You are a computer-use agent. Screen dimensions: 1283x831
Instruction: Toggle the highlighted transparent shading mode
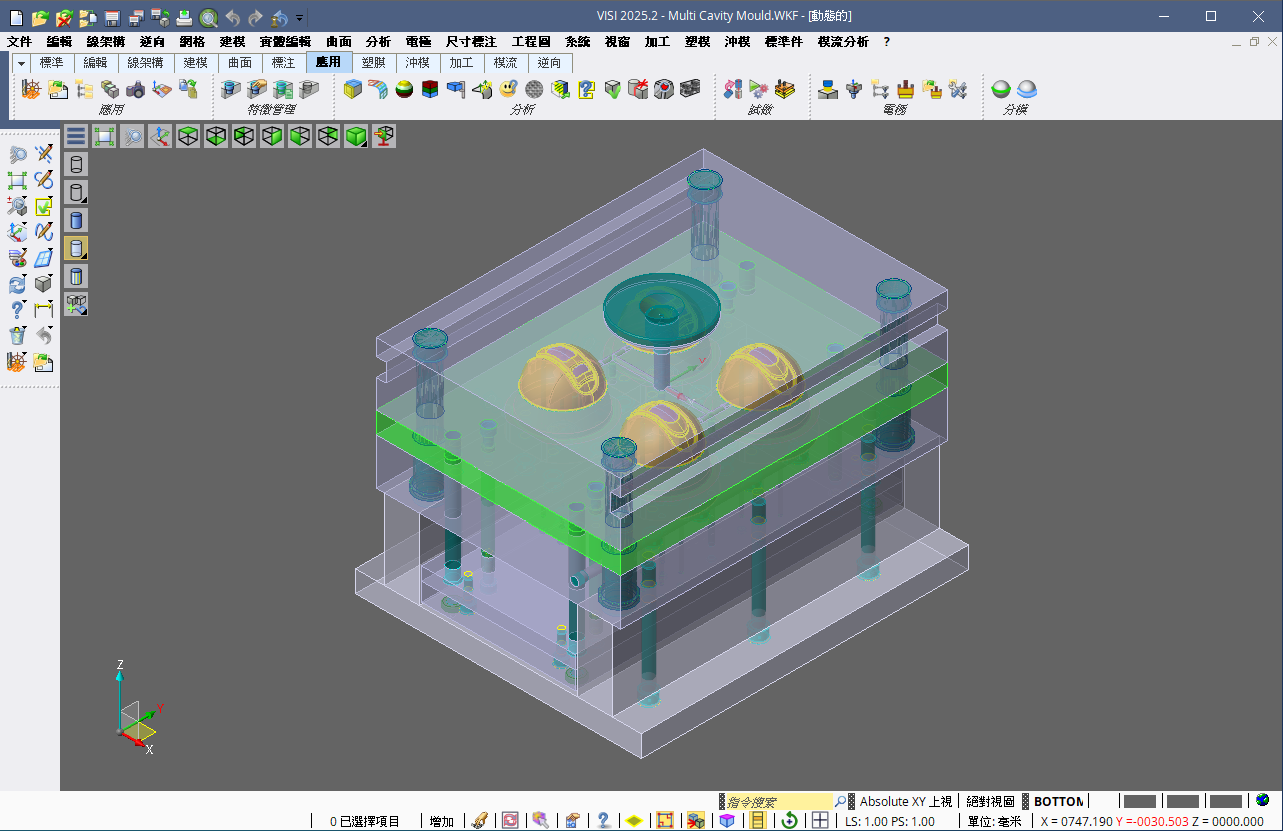(x=76, y=248)
